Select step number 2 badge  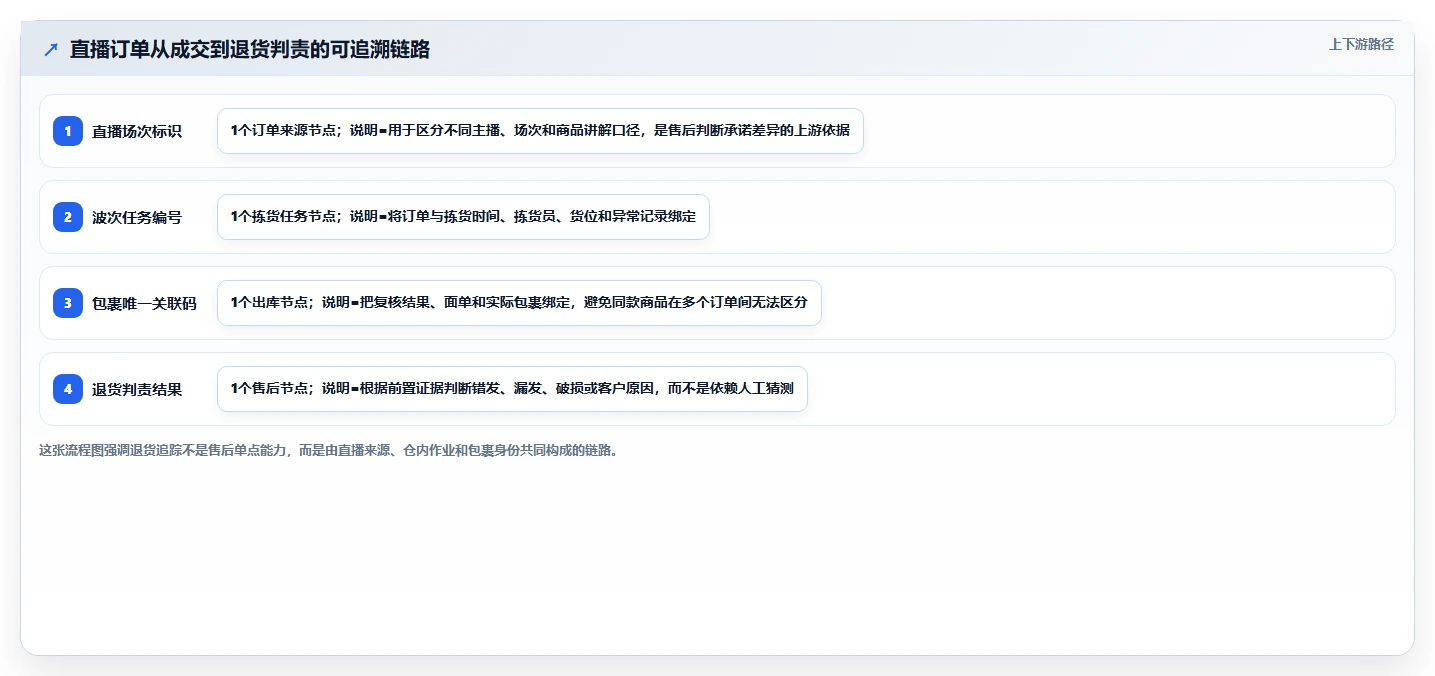tap(68, 217)
